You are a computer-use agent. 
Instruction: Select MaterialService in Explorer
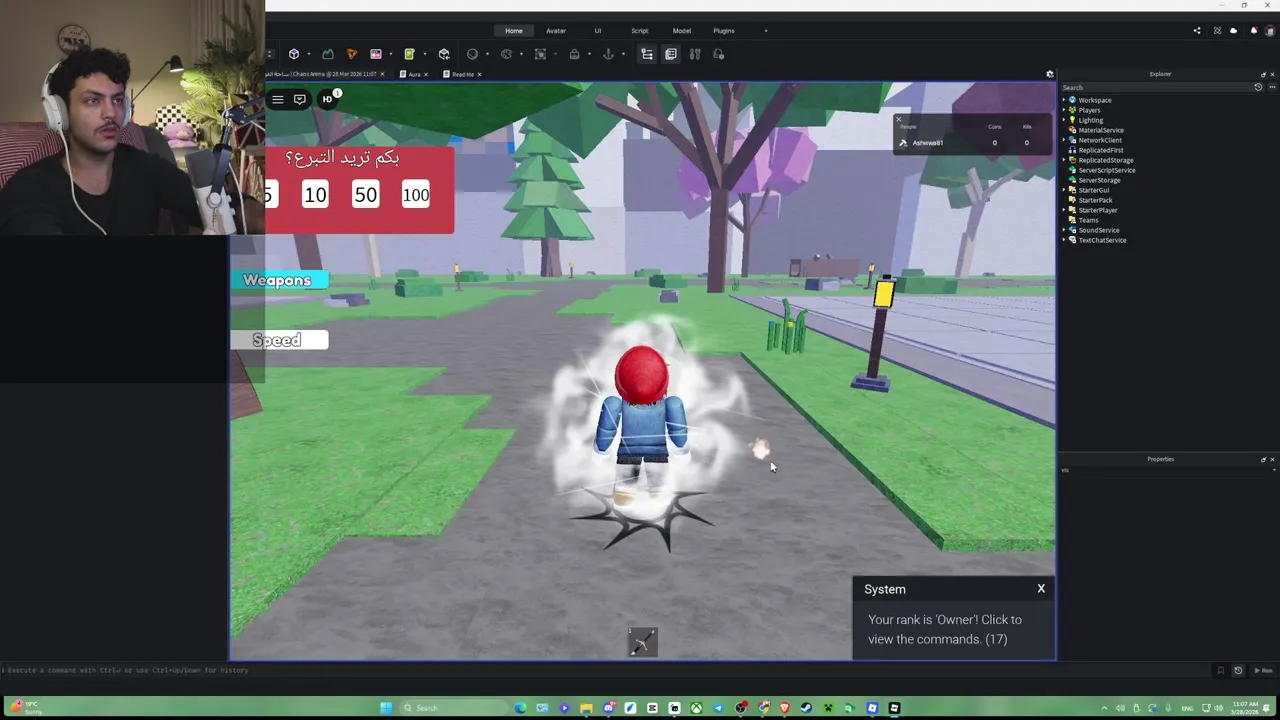(1101, 130)
